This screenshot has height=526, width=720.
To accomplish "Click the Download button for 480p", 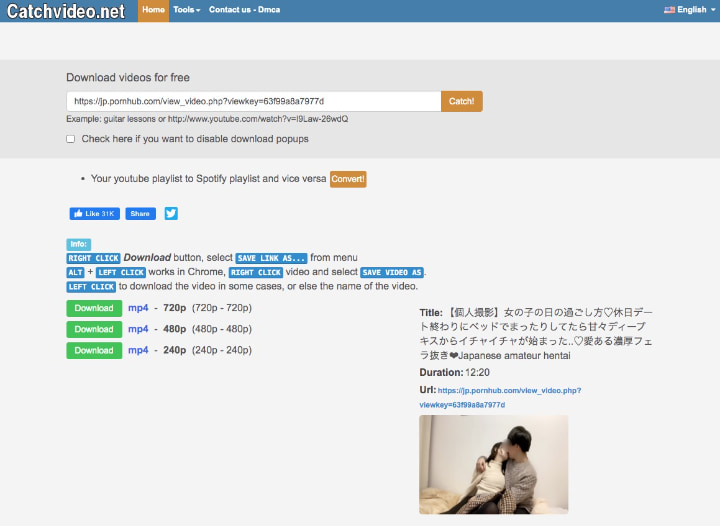I will [x=94, y=329].
